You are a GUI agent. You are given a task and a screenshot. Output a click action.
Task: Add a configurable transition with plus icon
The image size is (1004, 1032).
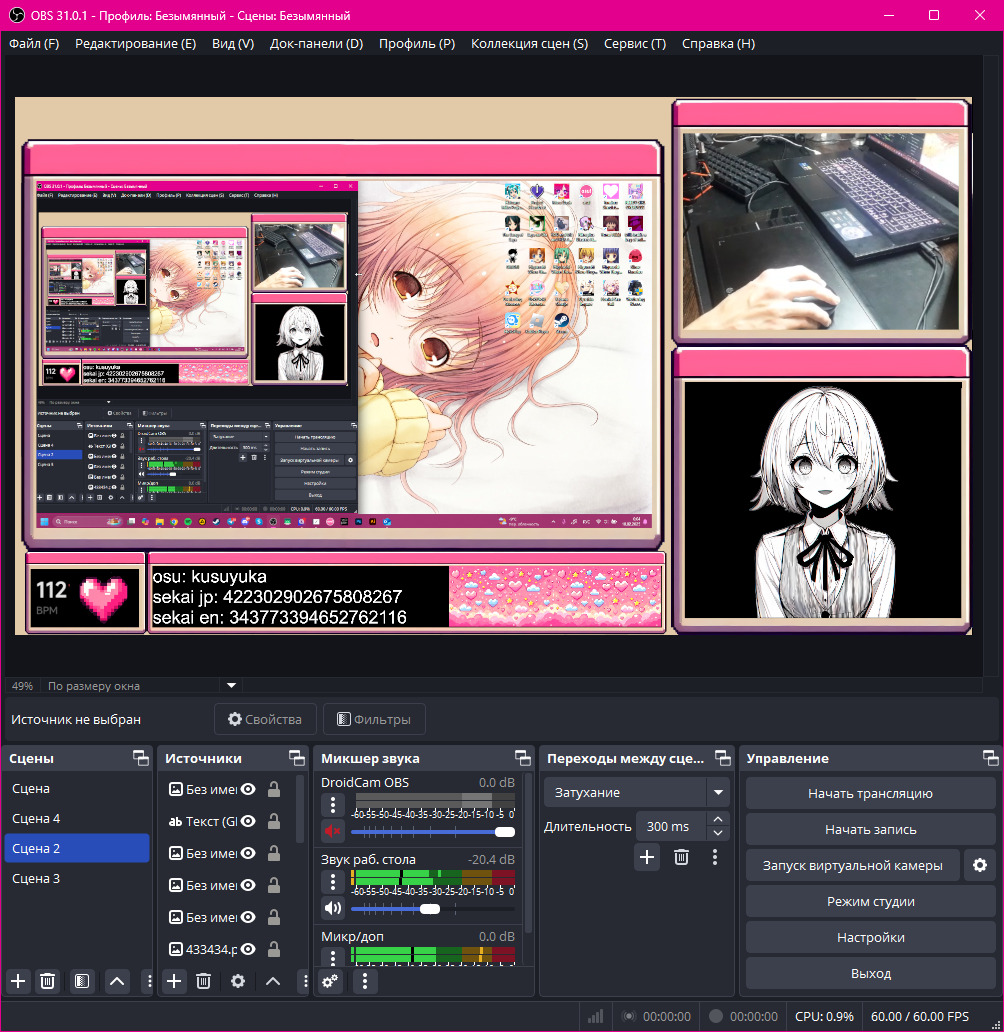click(x=647, y=857)
